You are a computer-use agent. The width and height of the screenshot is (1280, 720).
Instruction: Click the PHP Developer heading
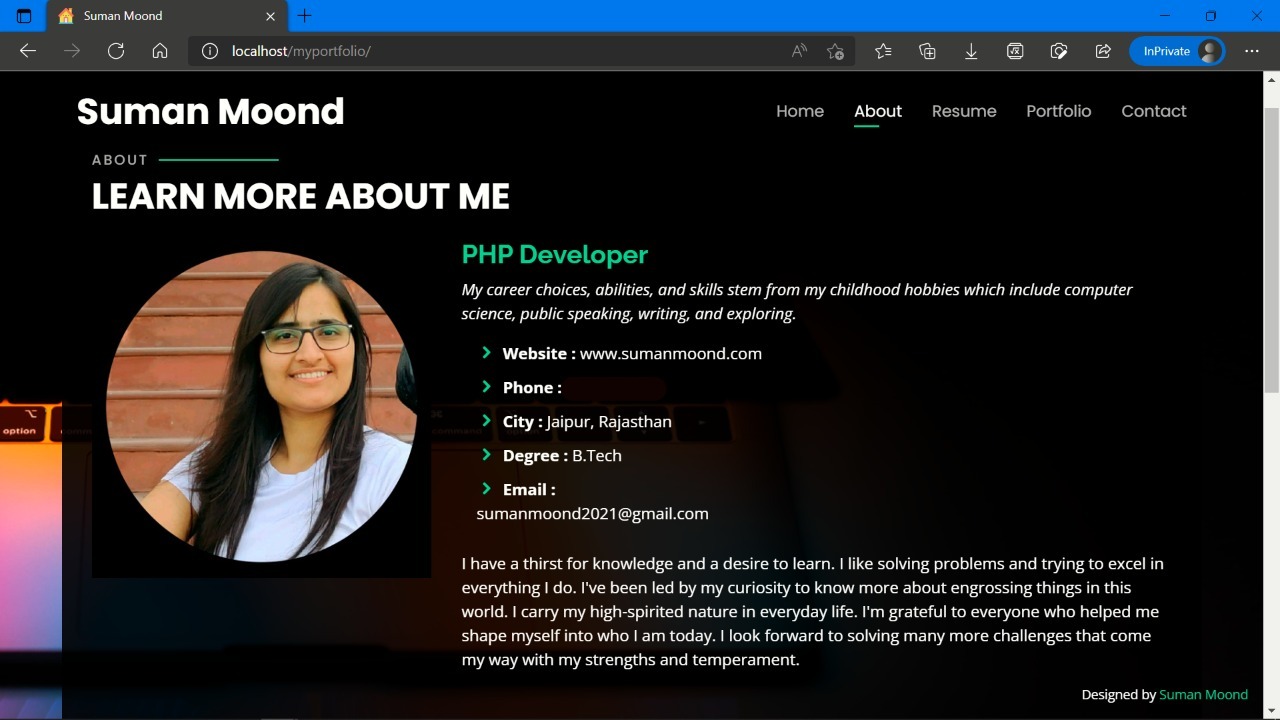(555, 255)
